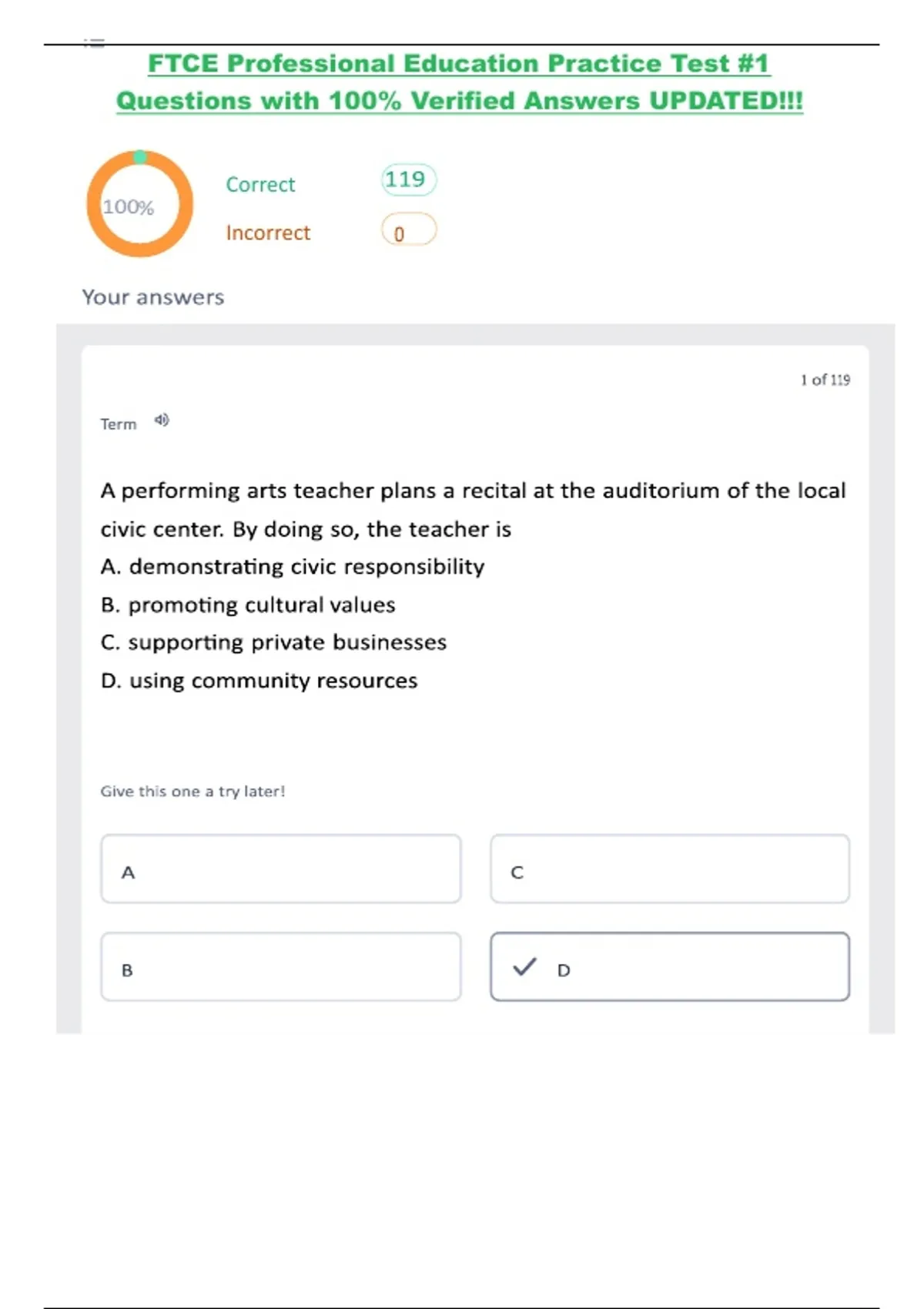The image size is (924, 1309).
Task: Click the small list icon at page top
Action: (x=94, y=43)
